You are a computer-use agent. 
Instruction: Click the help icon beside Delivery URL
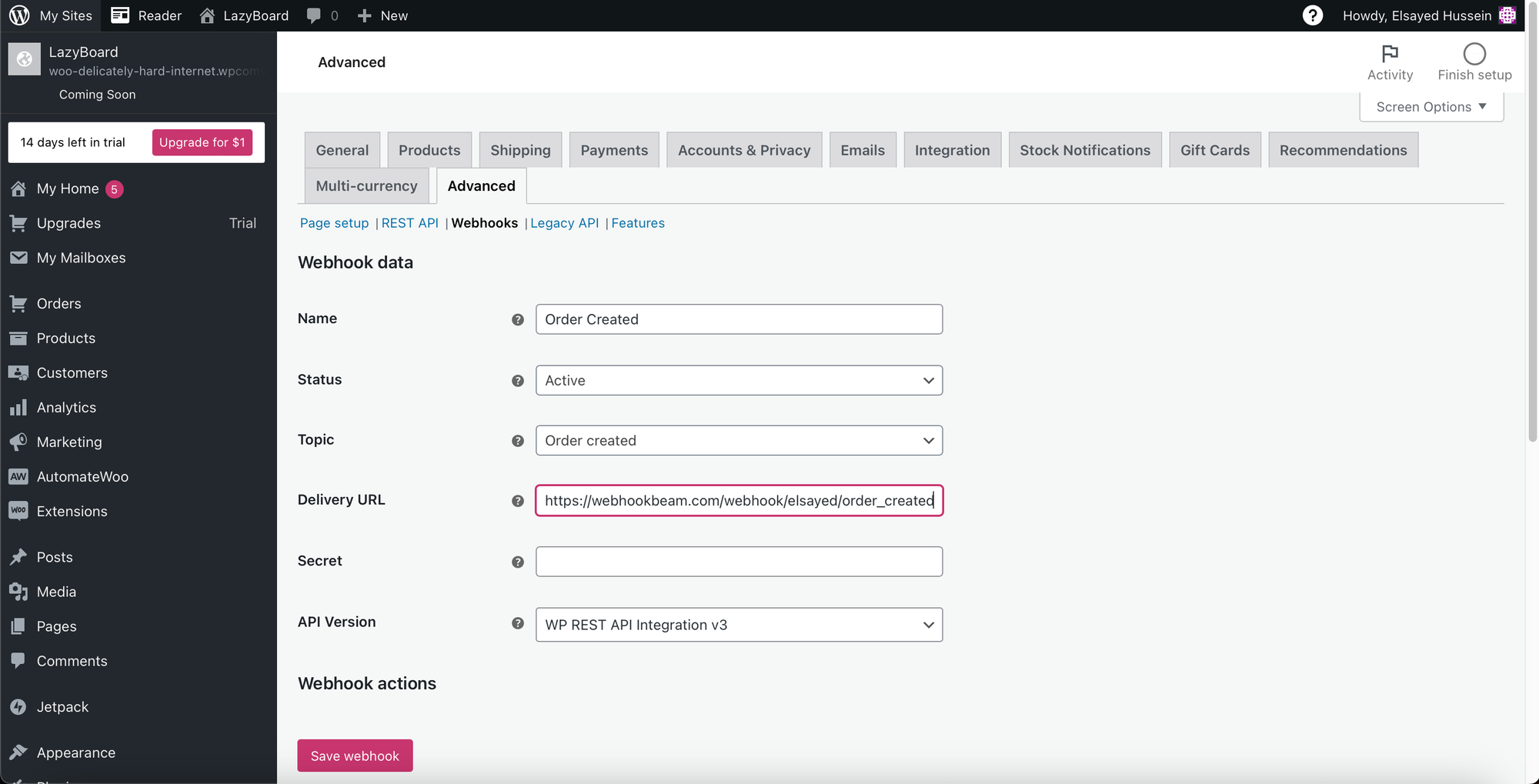pyautogui.click(x=518, y=501)
